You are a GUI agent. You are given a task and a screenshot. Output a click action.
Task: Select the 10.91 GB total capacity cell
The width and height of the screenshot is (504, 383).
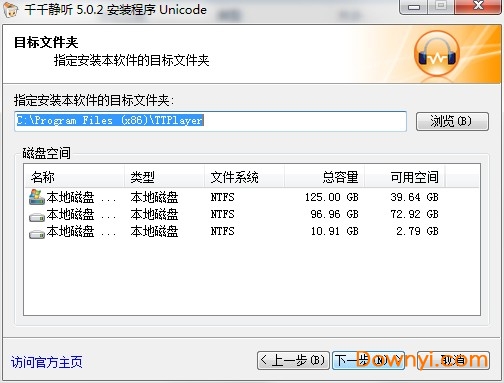tap(335, 231)
